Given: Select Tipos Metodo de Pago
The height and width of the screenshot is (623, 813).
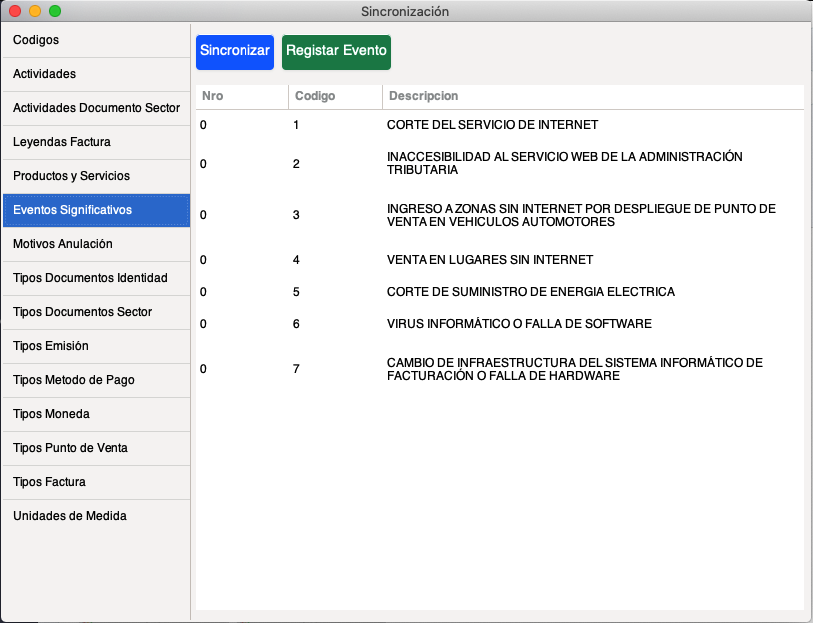Looking at the screenshot, I should (95, 380).
